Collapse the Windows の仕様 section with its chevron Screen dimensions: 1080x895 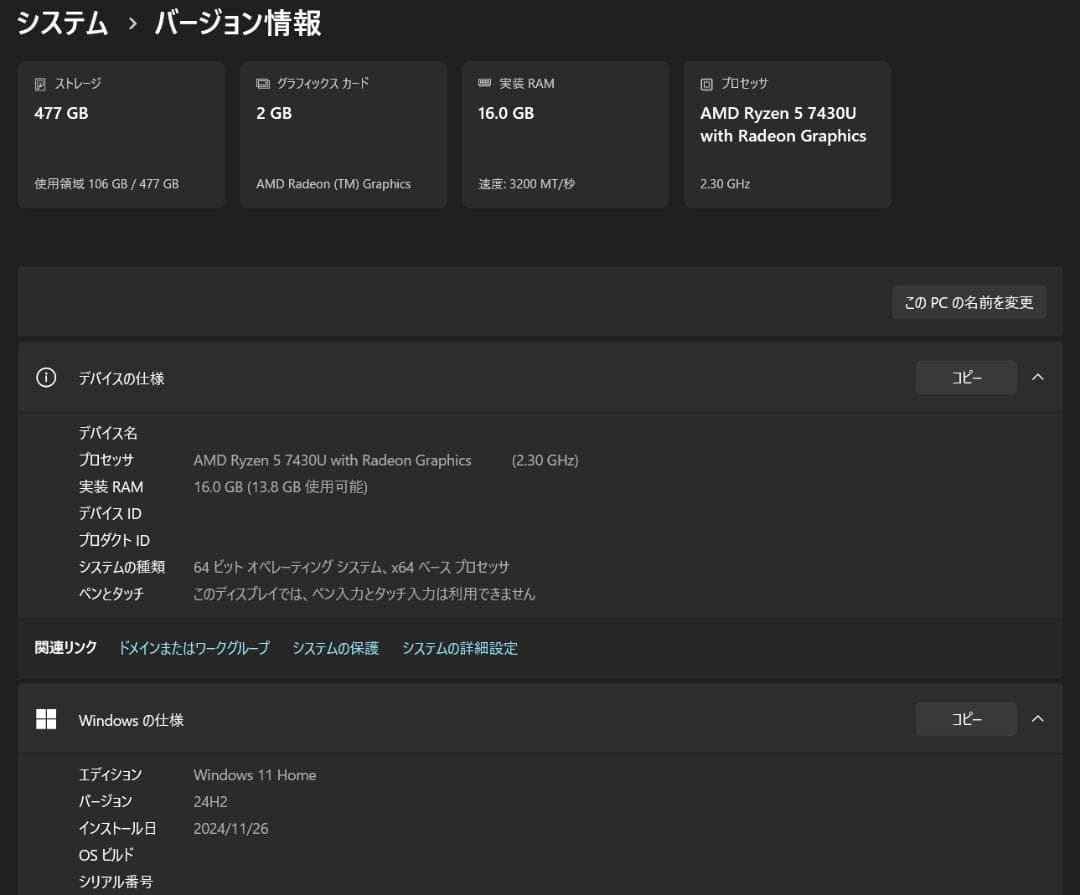coord(1038,719)
